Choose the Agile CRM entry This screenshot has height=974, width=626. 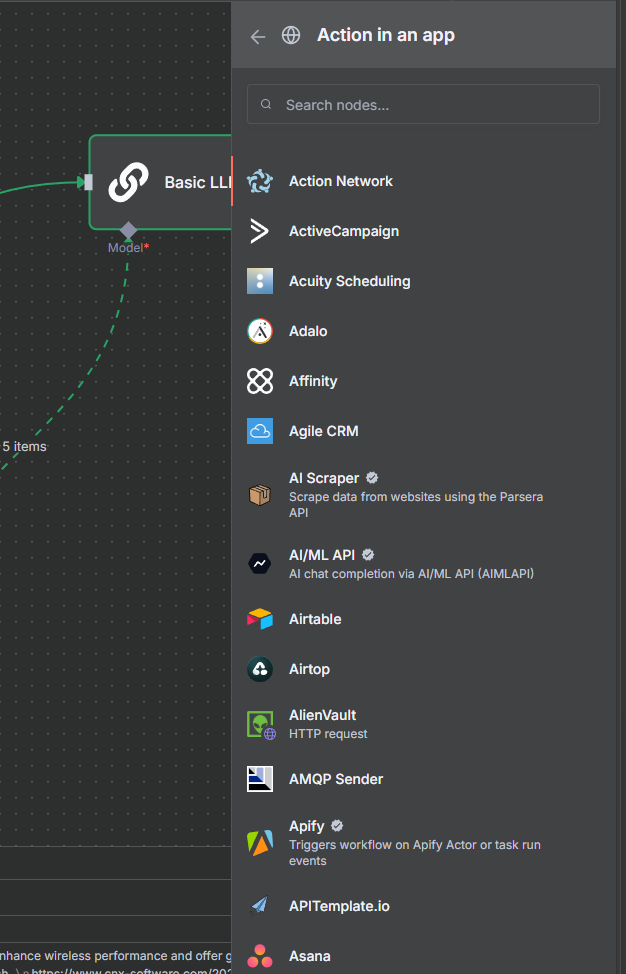(x=423, y=431)
